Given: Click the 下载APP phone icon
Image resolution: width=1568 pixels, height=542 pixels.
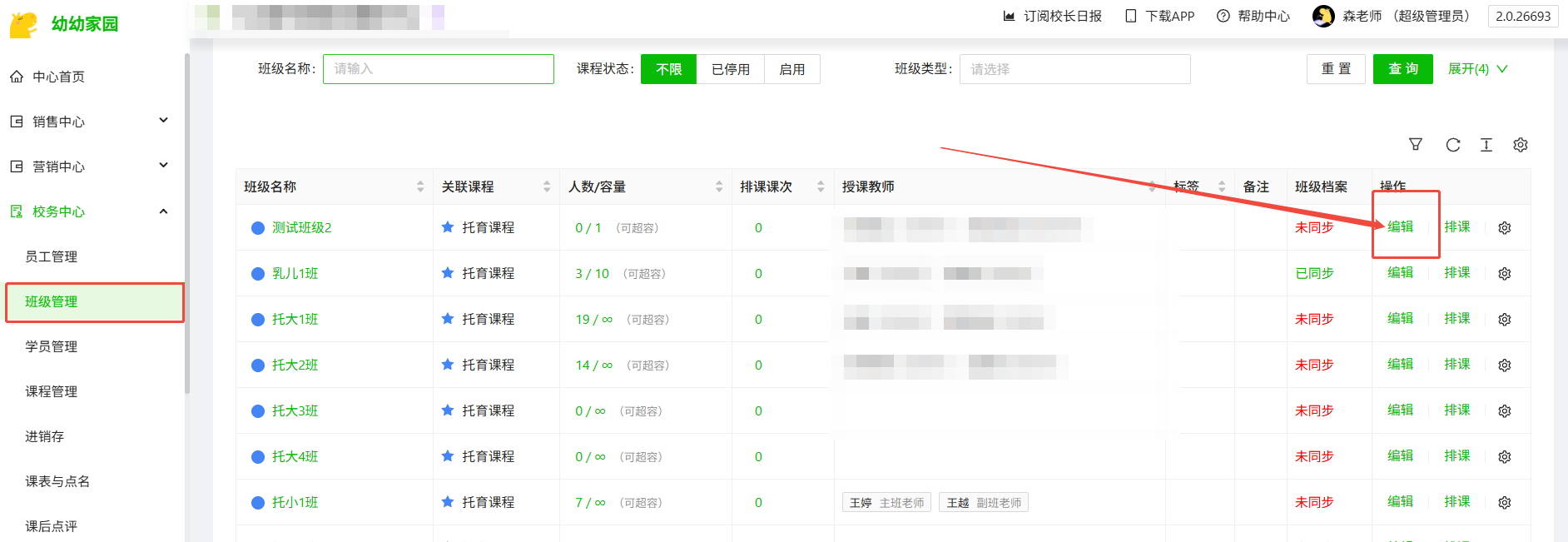Looking at the screenshot, I should click(x=1130, y=16).
